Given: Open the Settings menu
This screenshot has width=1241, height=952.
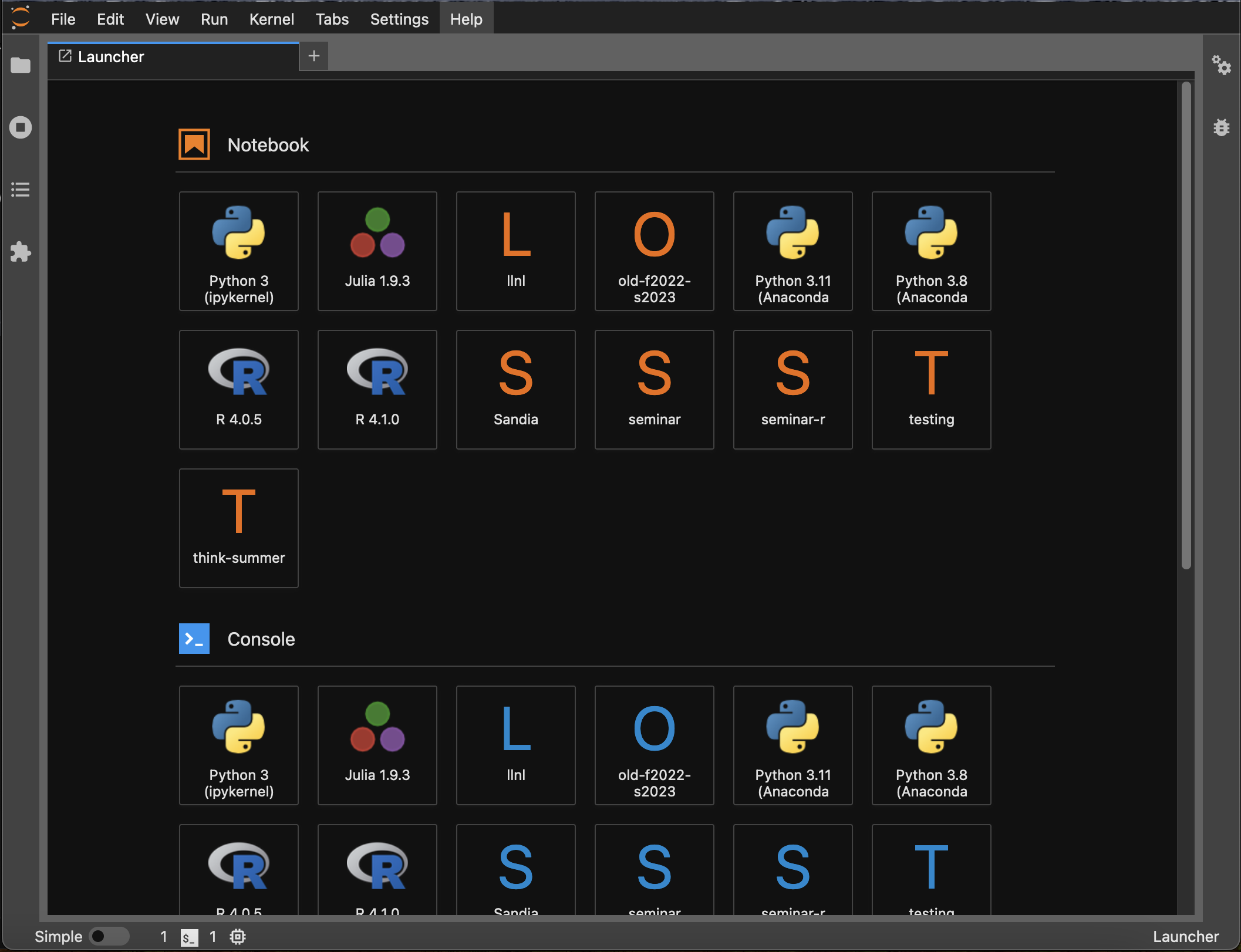Looking at the screenshot, I should pos(399,19).
